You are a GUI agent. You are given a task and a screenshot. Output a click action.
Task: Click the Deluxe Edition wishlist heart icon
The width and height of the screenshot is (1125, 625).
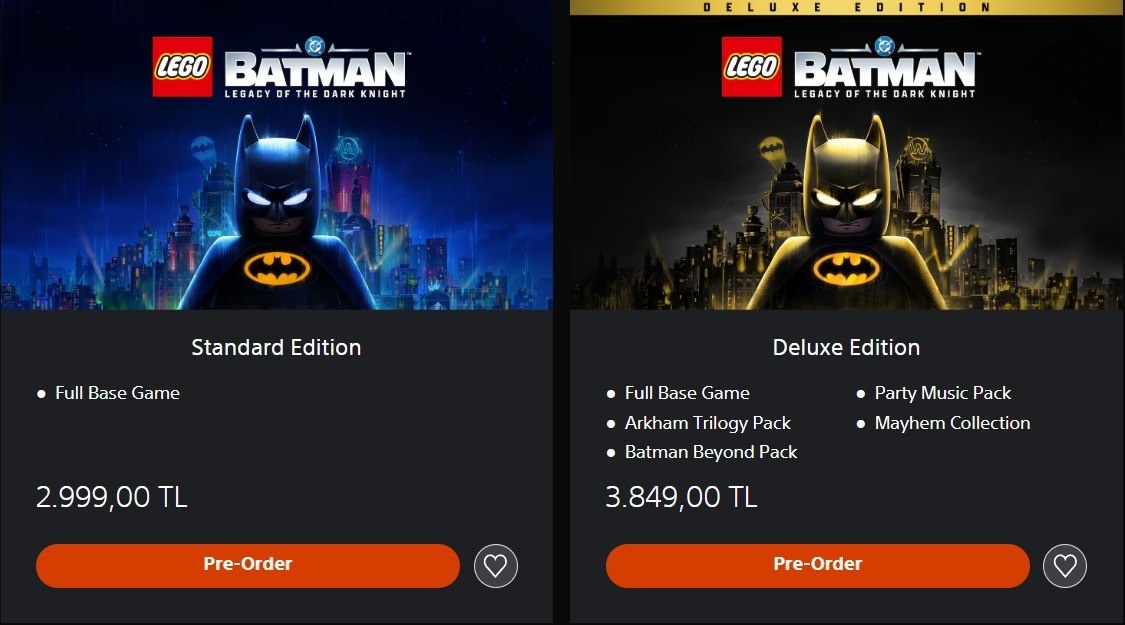pos(1065,566)
